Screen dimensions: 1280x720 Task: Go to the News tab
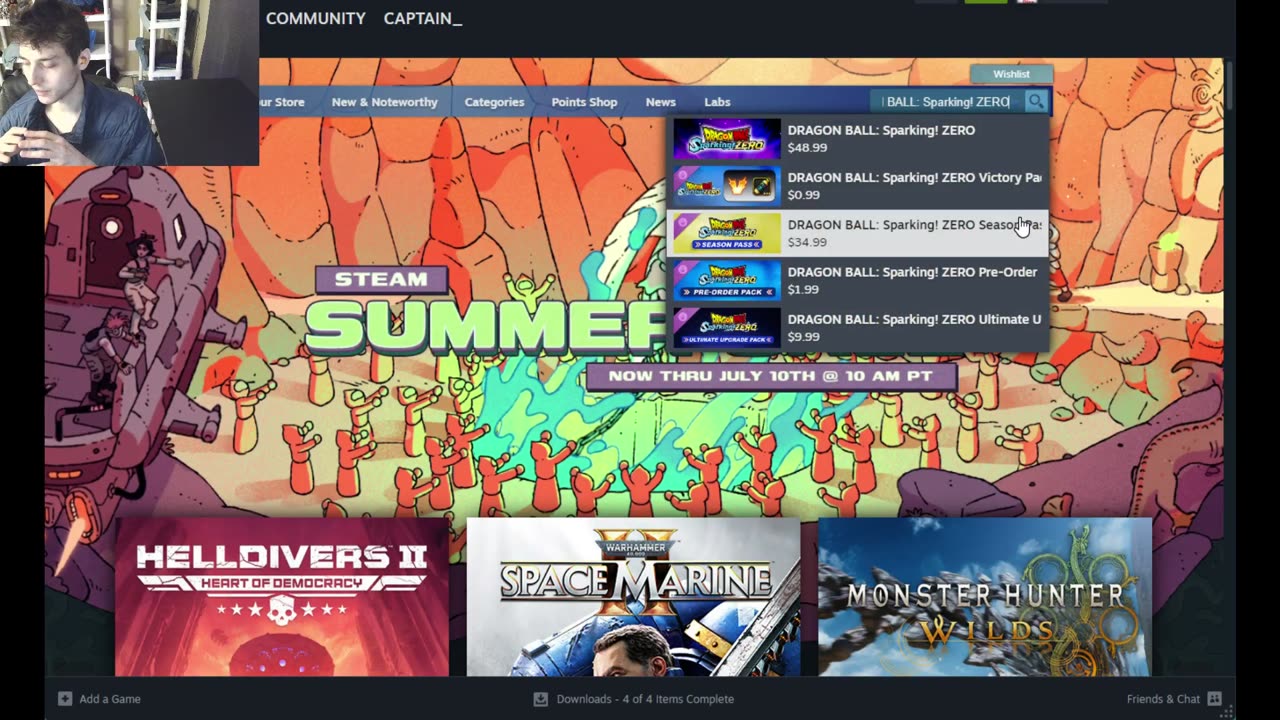(660, 102)
